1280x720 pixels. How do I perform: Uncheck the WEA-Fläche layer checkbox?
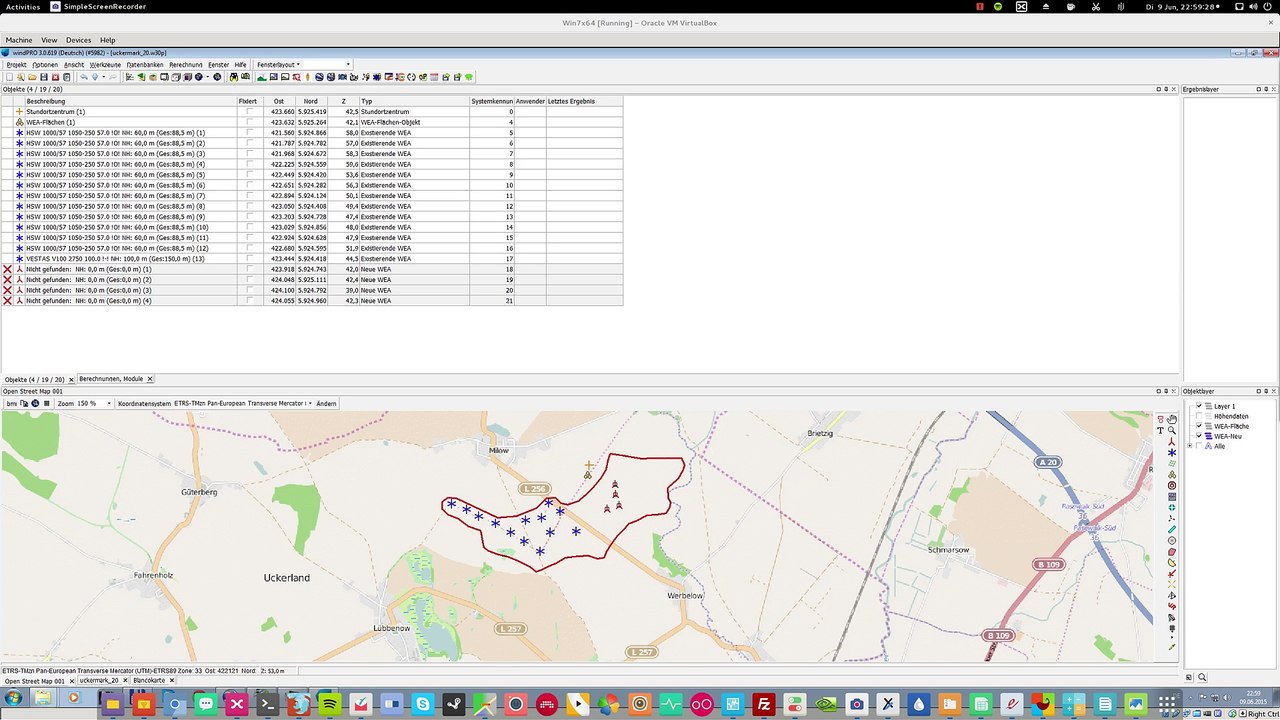1199,426
